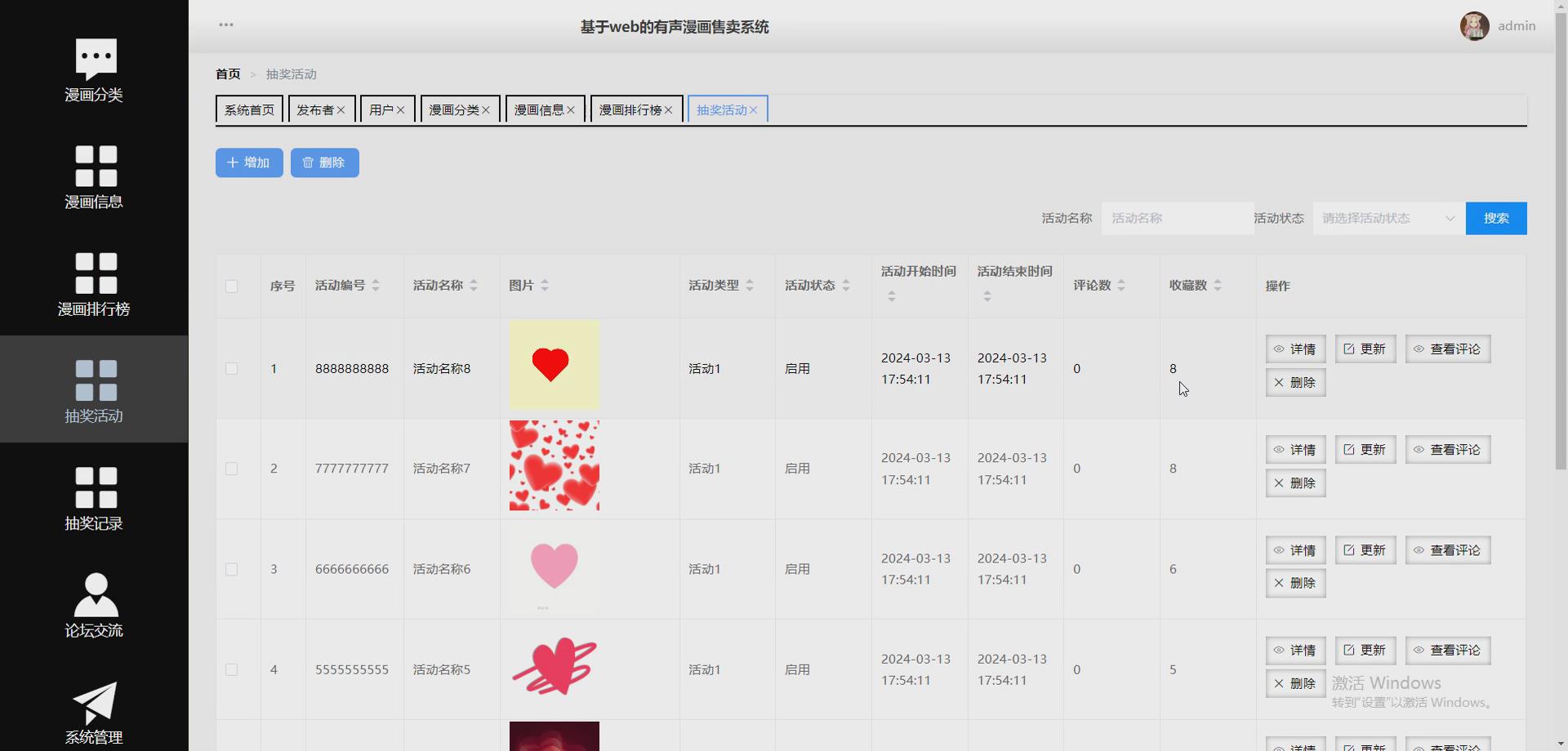The image size is (1568, 751).
Task: Open 漫画信息 sidebar grid icon
Action: pos(96,167)
